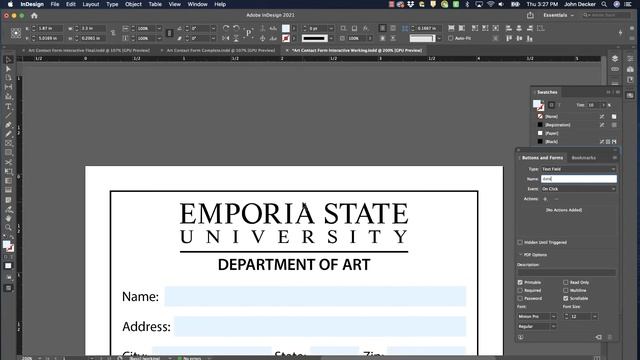Screen dimensions: 640x360
Task: Open the Help menu
Action: (x=220, y=4)
